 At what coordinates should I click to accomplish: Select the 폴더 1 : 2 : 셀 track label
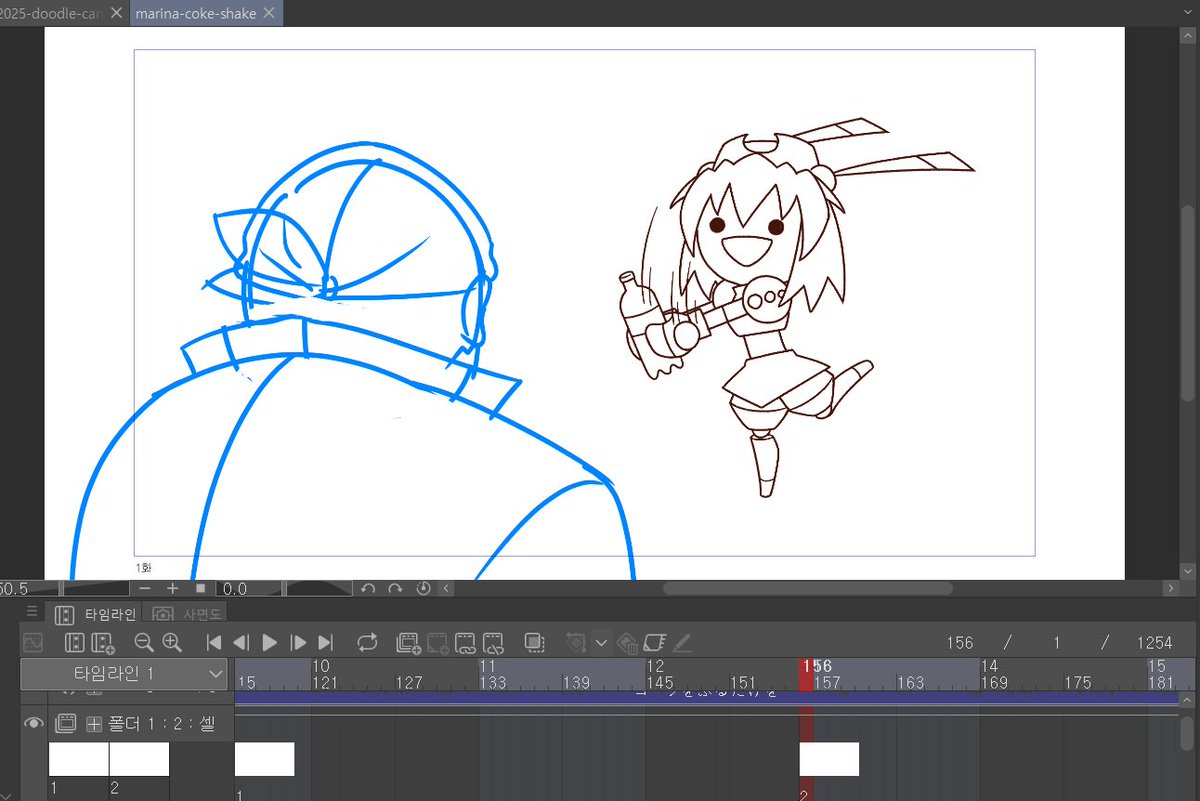[160, 723]
